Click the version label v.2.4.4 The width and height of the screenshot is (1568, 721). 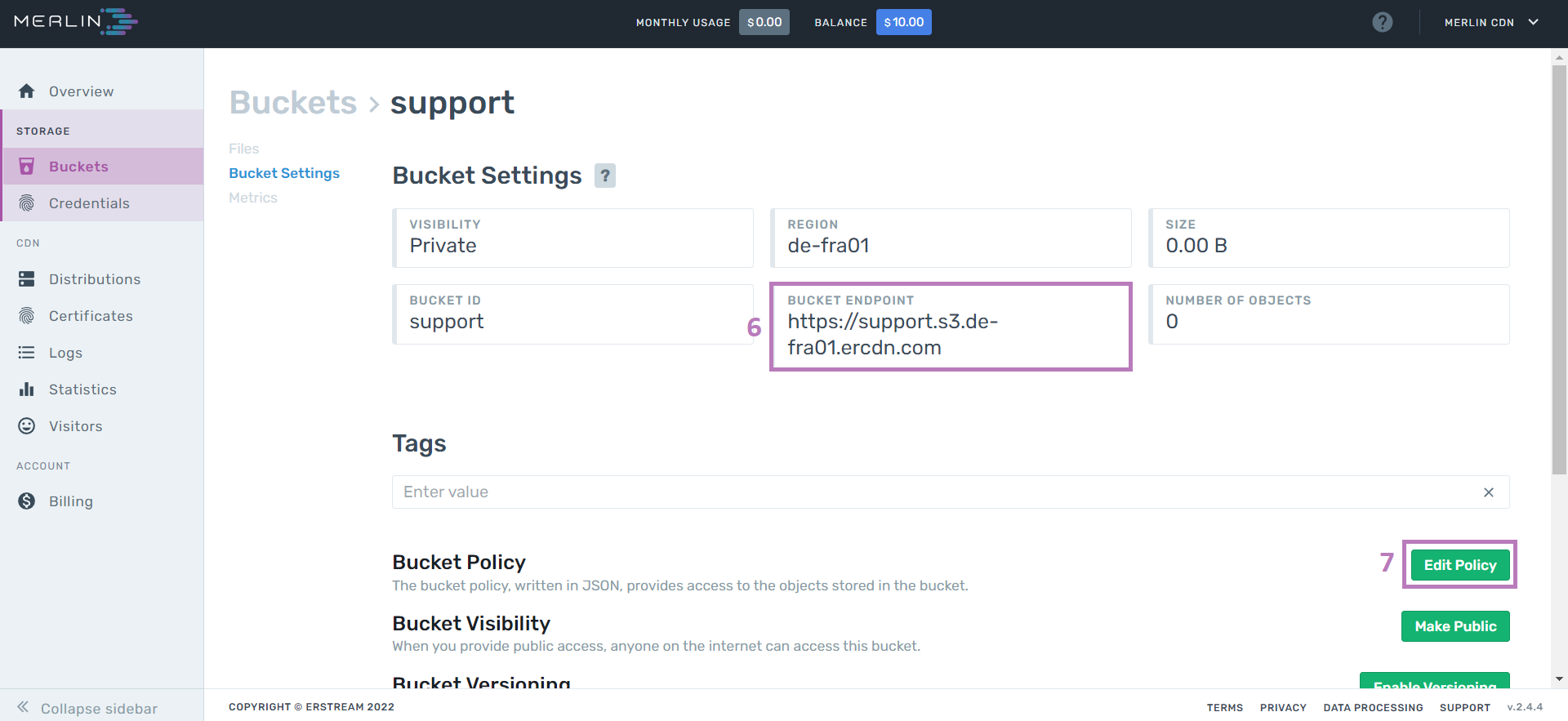(x=1525, y=707)
